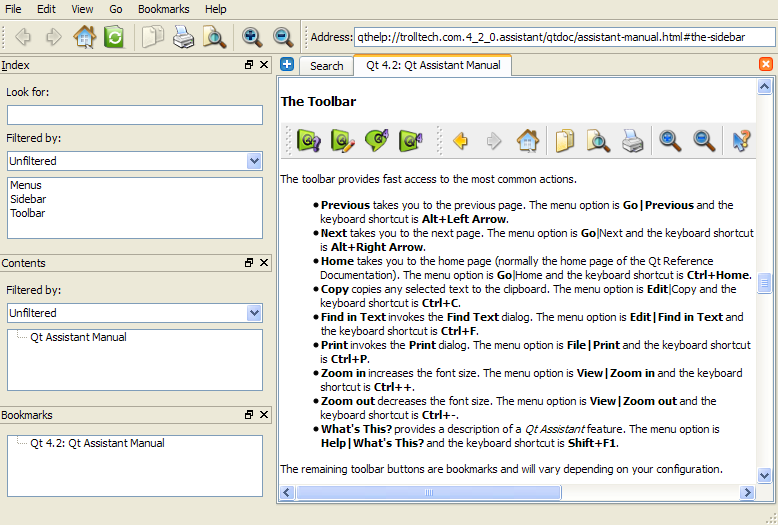Go back with the Previous arrow toolbar button
This screenshot has width=778, height=525.
[x=23, y=37]
